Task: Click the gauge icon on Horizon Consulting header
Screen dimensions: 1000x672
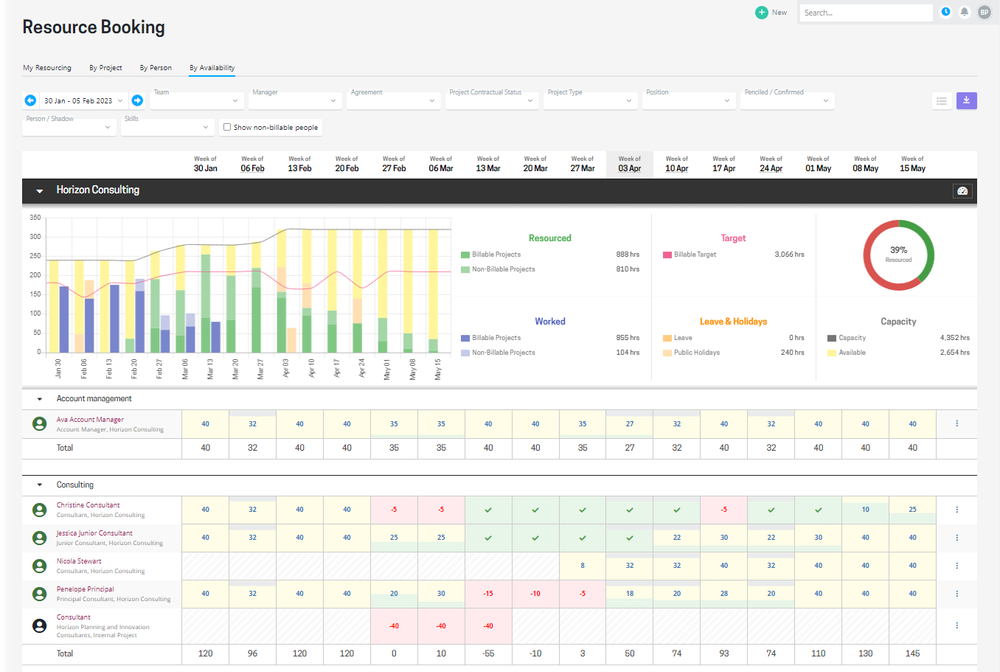Action: tap(961, 190)
